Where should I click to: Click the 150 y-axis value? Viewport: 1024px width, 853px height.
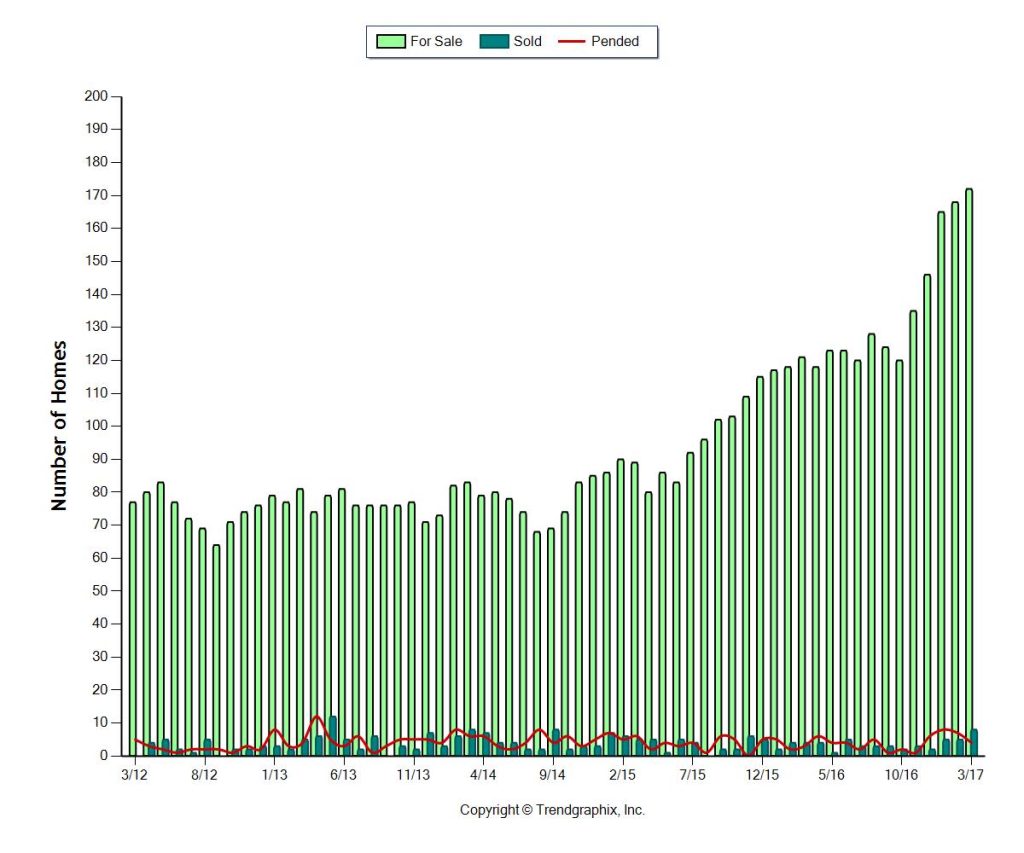coord(96,261)
